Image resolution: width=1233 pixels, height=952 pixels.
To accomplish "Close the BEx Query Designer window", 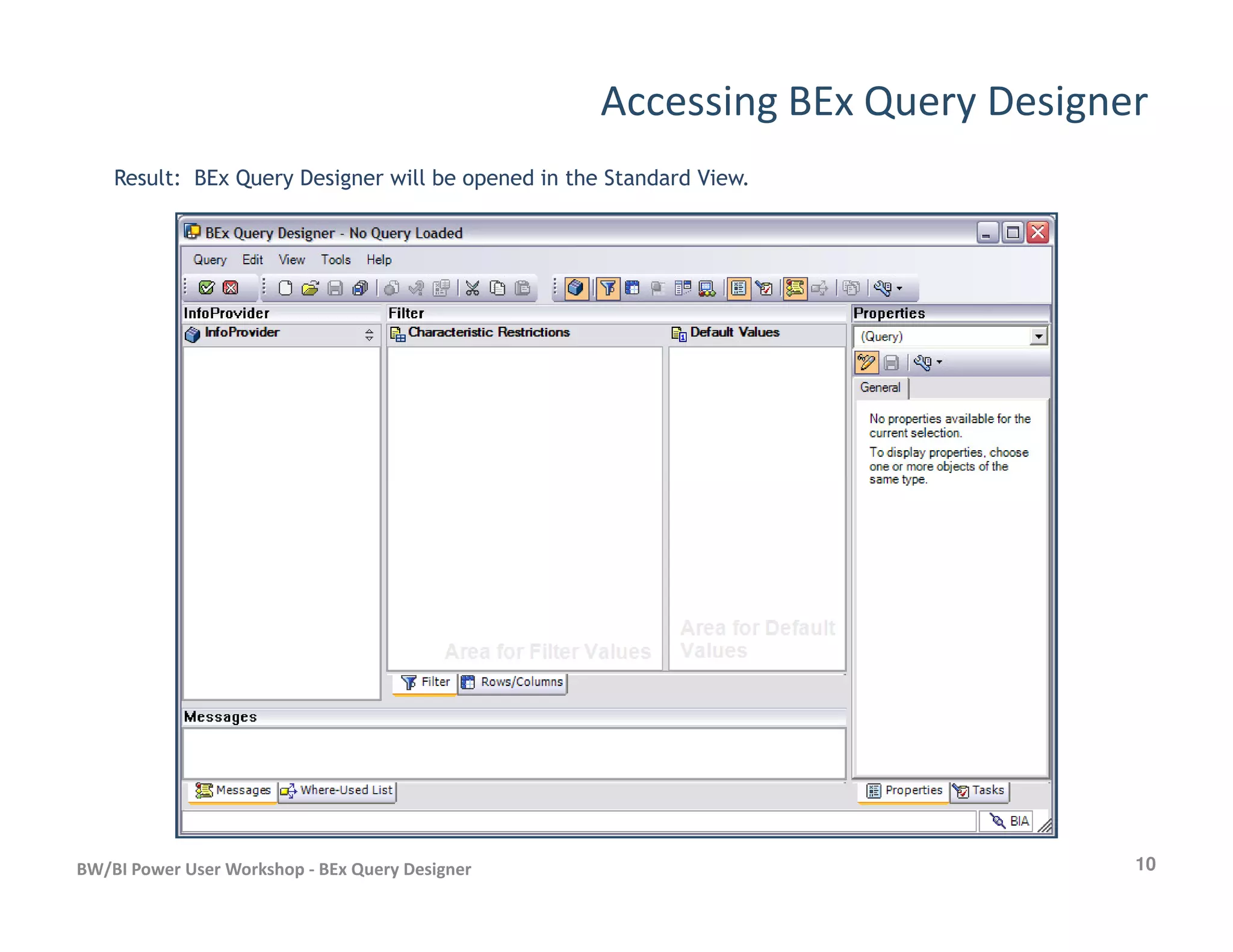I will [x=1038, y=232].
